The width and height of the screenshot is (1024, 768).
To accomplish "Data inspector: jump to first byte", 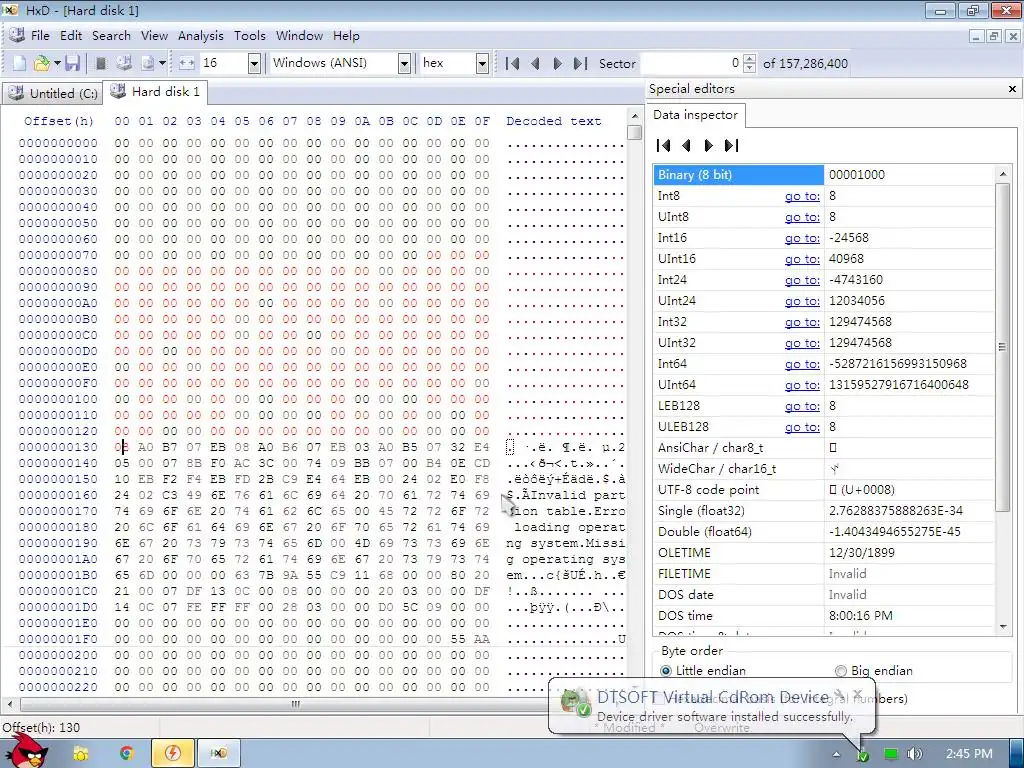I will pyautogui.click(x=664, y=146).
